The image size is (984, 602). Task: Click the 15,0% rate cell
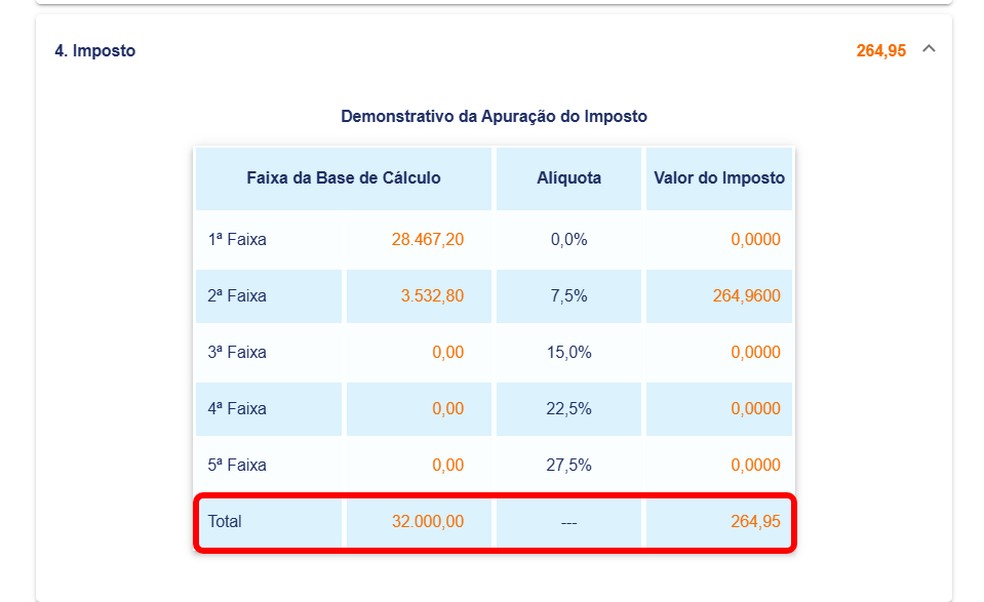(569, 352)
